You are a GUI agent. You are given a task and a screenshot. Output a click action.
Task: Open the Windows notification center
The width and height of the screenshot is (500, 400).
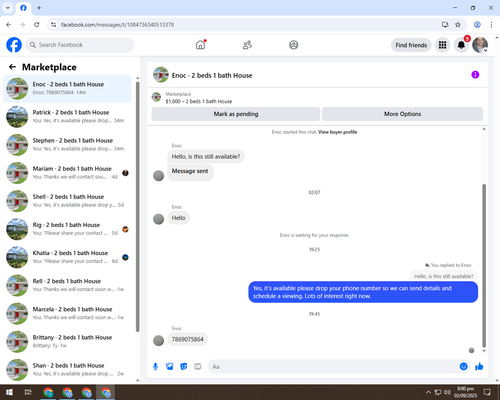487,392
